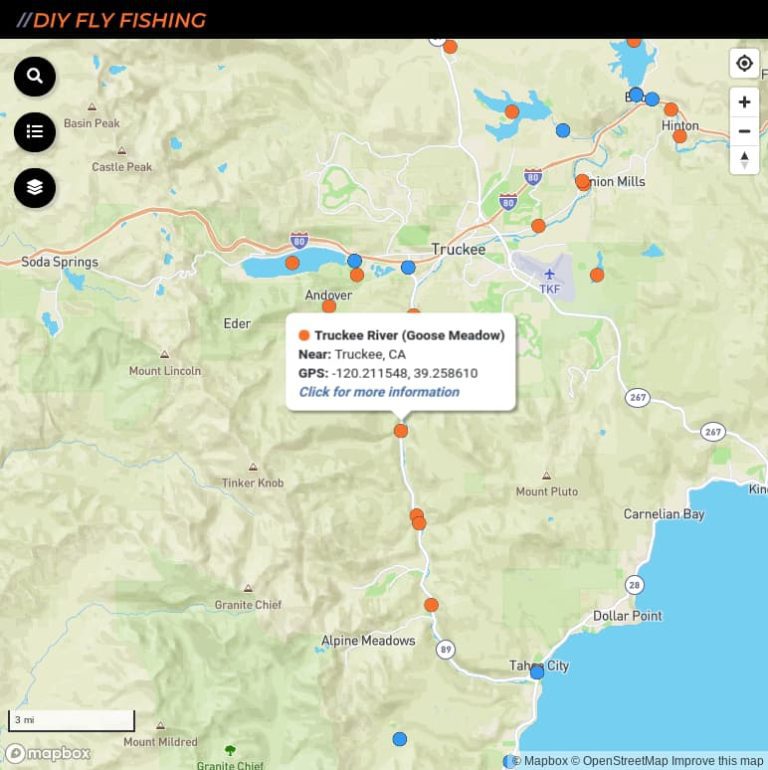Viewport: 768px width, 770px height.
Task: Reset map bearing with compass icon
Action: click(x=744, y=159)
